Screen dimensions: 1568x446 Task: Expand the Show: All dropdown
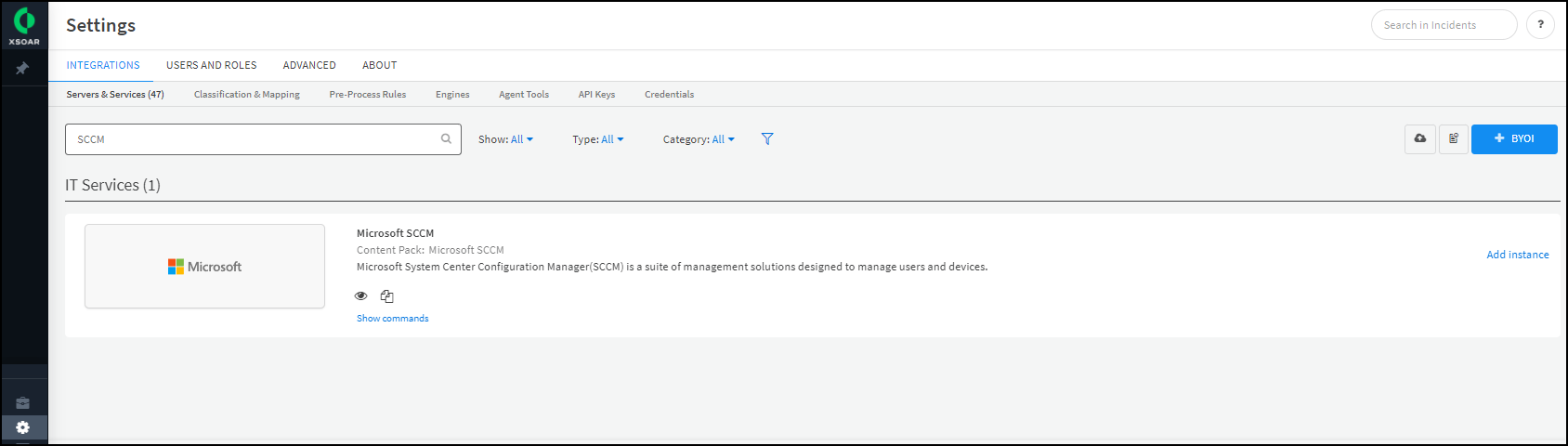(x=506, y=139)
